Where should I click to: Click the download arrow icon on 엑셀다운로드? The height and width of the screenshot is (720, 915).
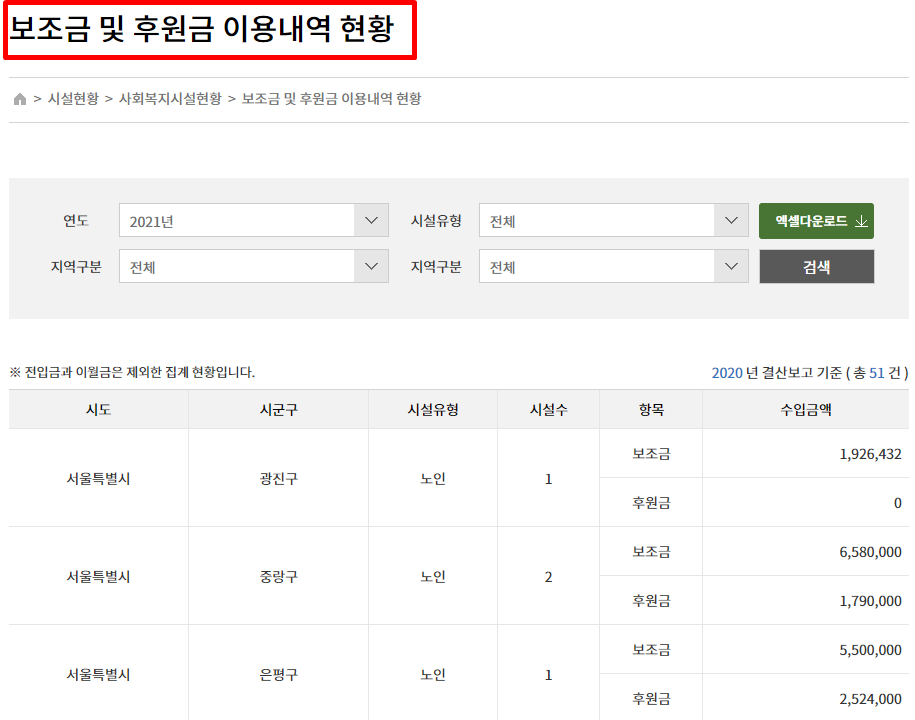[x=861, y=221]
